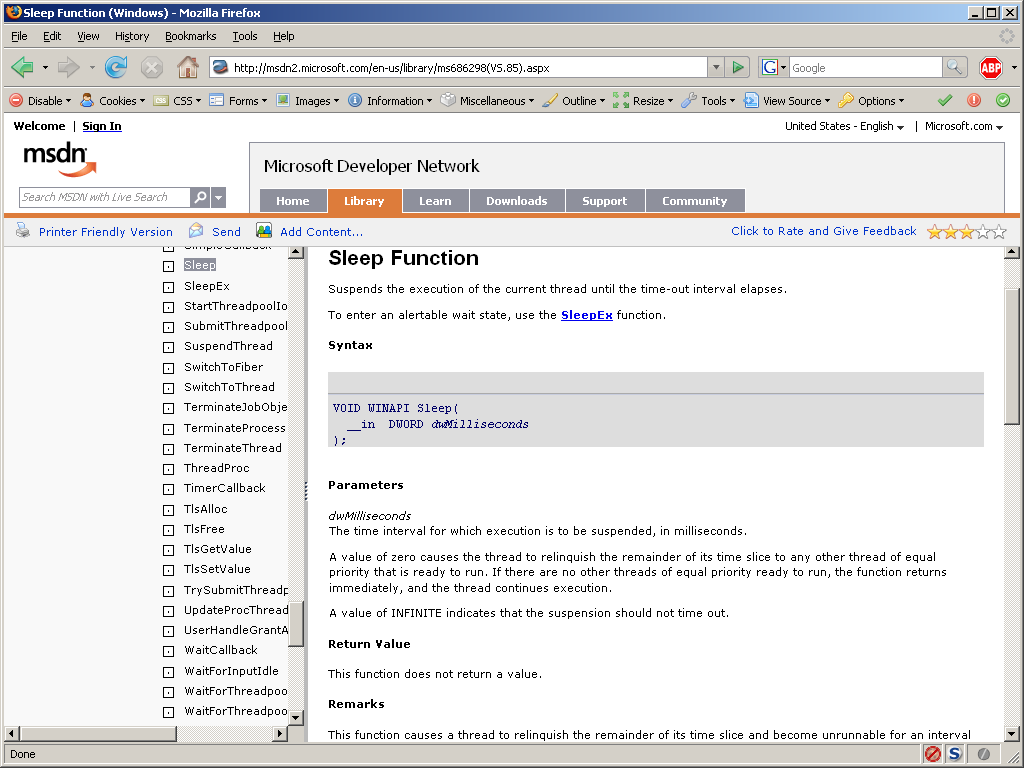
Task: Open the View Source dropdown
Action: pos(787,101)
